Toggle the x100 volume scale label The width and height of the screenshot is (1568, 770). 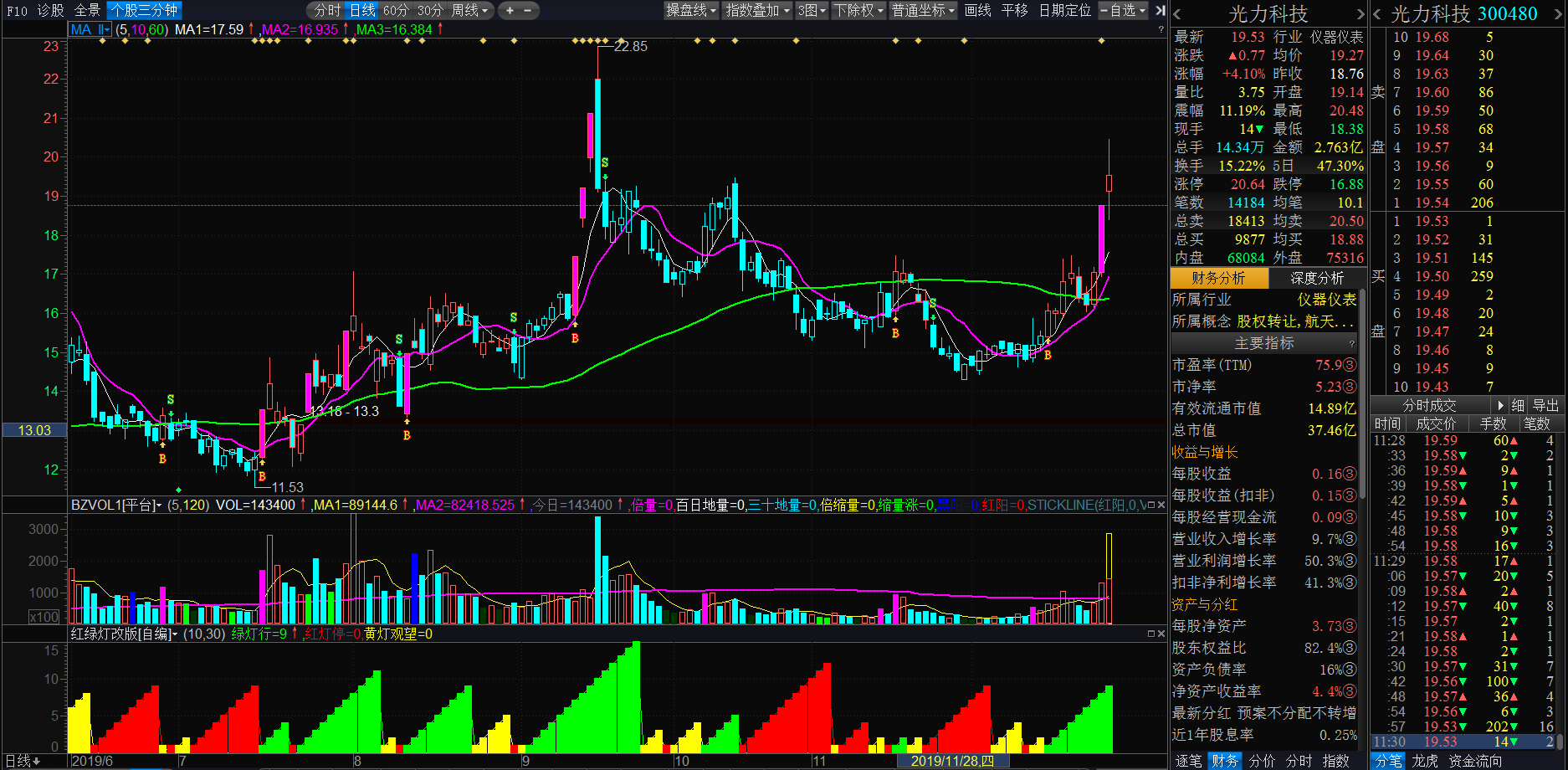44,617
